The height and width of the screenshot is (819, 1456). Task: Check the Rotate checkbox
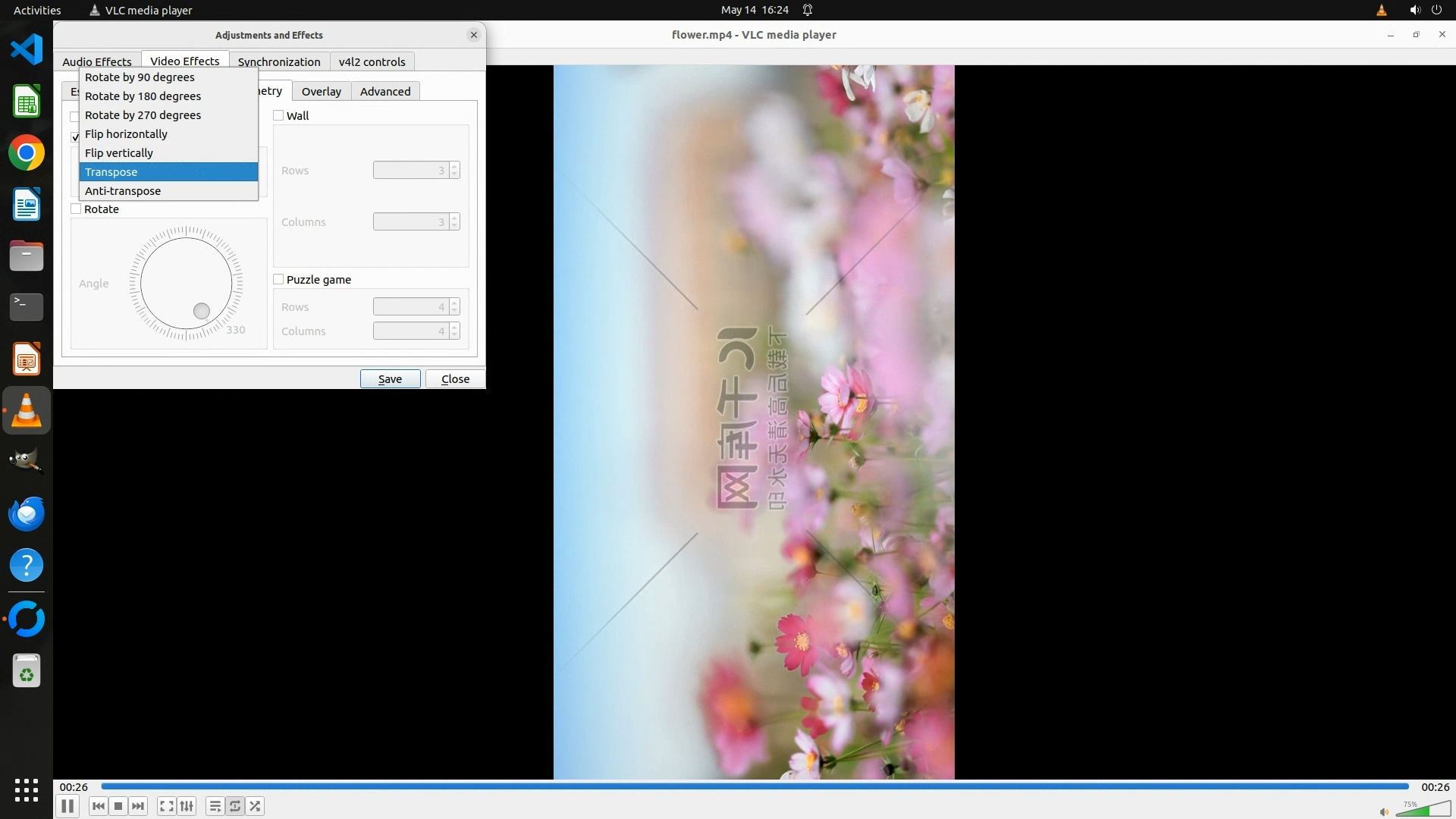pos(76,209)
